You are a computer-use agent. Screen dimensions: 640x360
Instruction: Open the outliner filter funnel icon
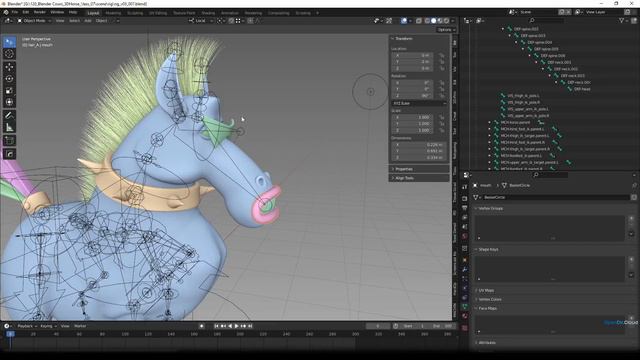point(622,20)
